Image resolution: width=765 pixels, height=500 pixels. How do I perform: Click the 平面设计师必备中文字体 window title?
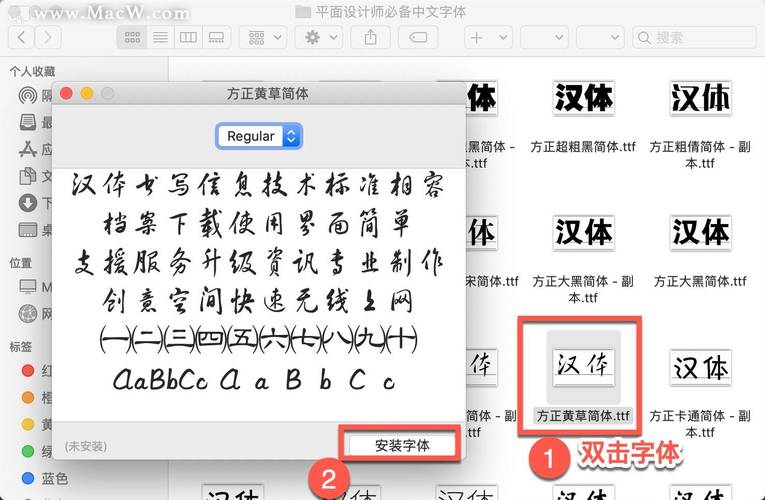click(x=390, y=11)
